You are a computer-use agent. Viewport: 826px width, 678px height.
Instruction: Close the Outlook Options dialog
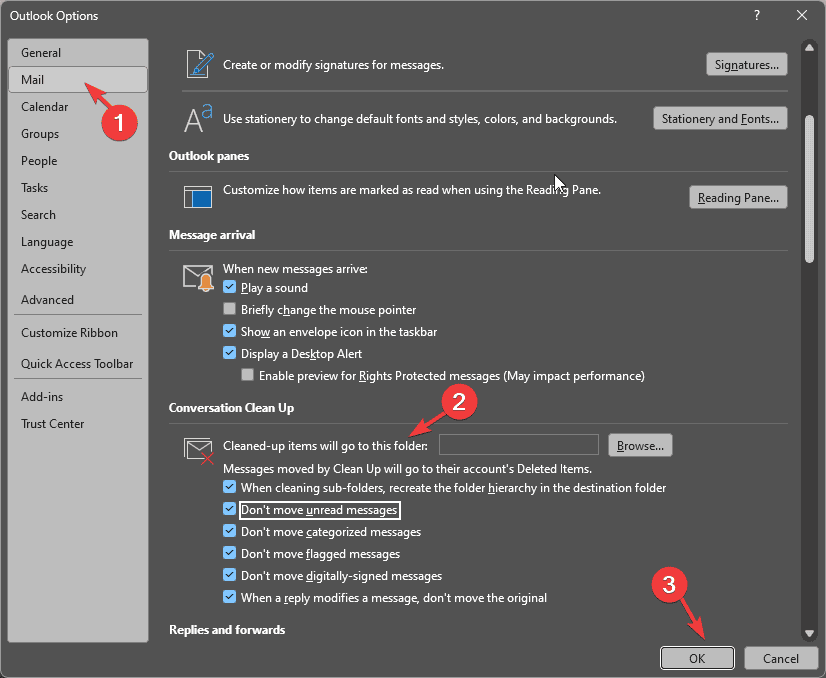pos(801,15)
